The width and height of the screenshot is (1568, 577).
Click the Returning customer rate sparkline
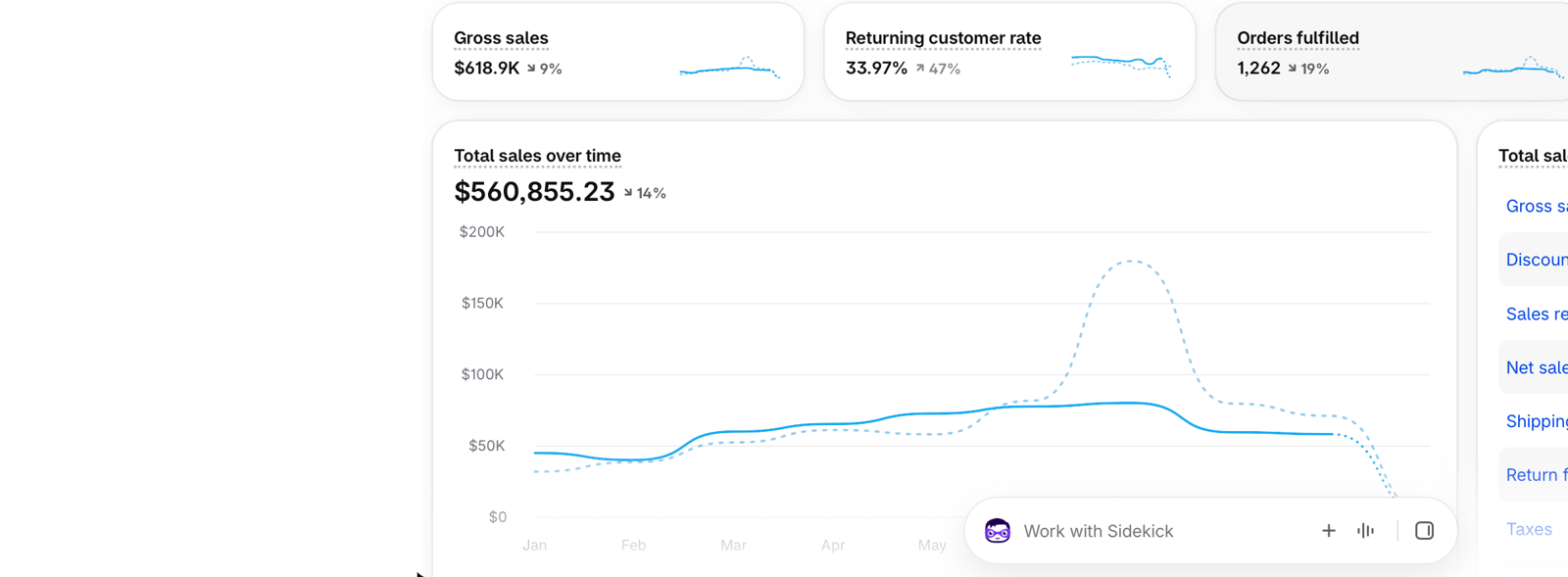point(1121,65)
